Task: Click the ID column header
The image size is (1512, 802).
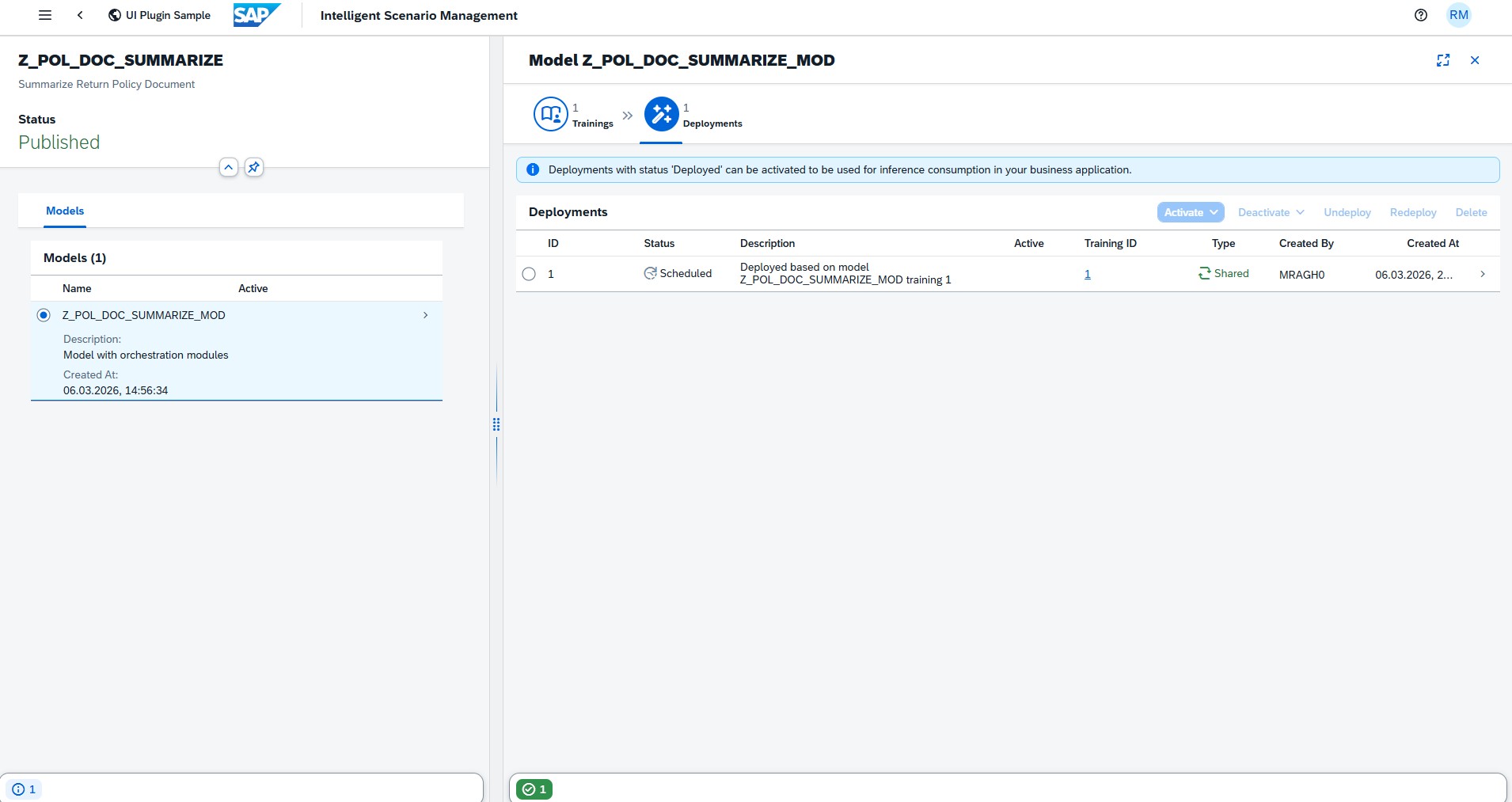Action: click(x=553, y=243)
